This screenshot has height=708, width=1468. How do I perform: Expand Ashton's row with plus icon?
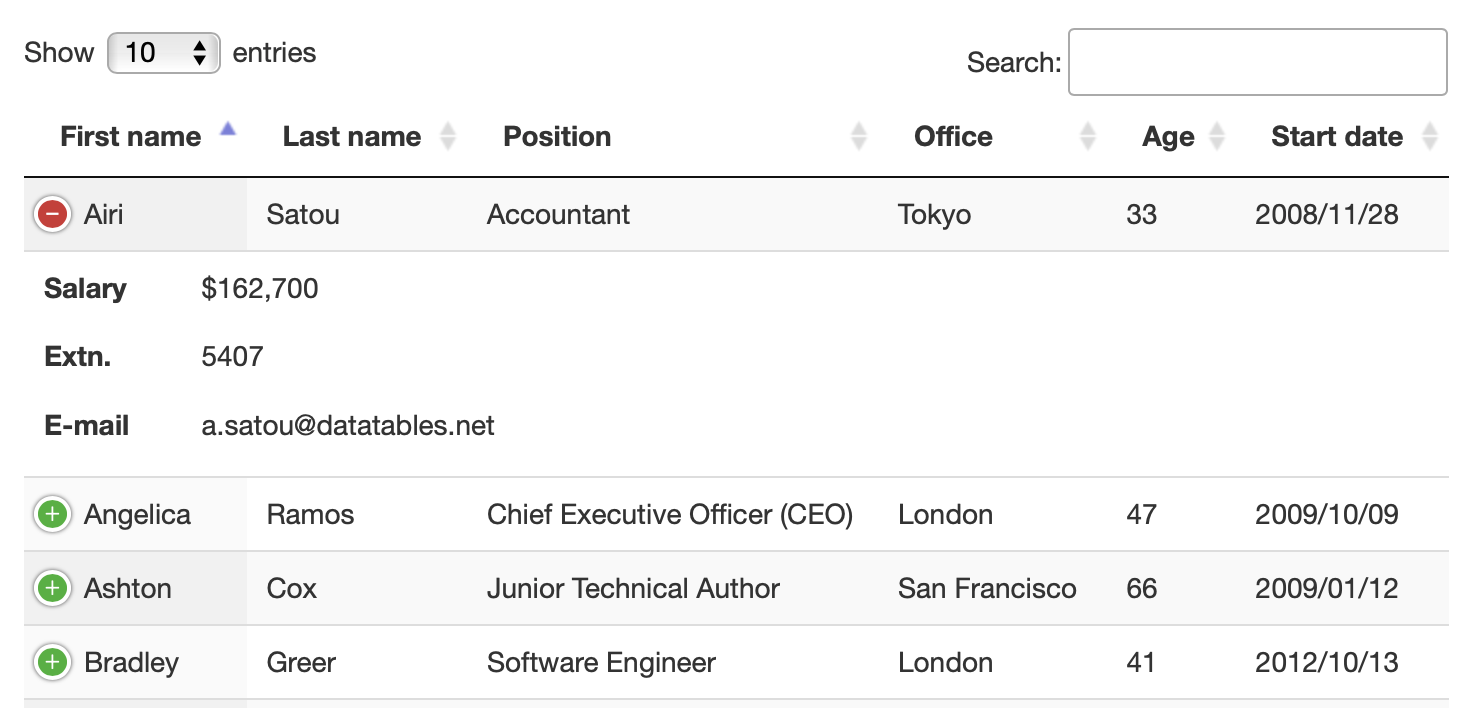pyautogui.click(x=53, y=588)
